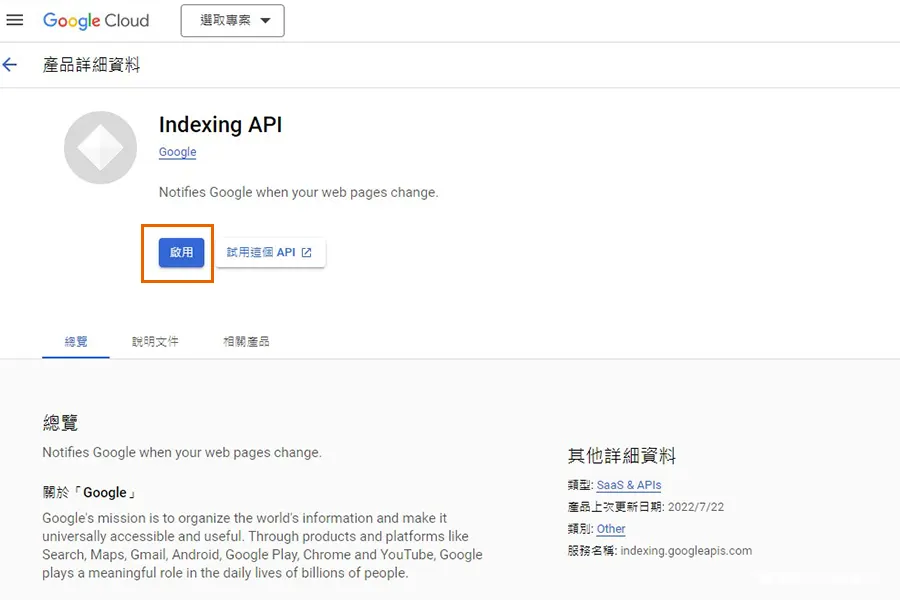Open the SaaS & APIs type link
900x600 pixels.
pos(629,485)
